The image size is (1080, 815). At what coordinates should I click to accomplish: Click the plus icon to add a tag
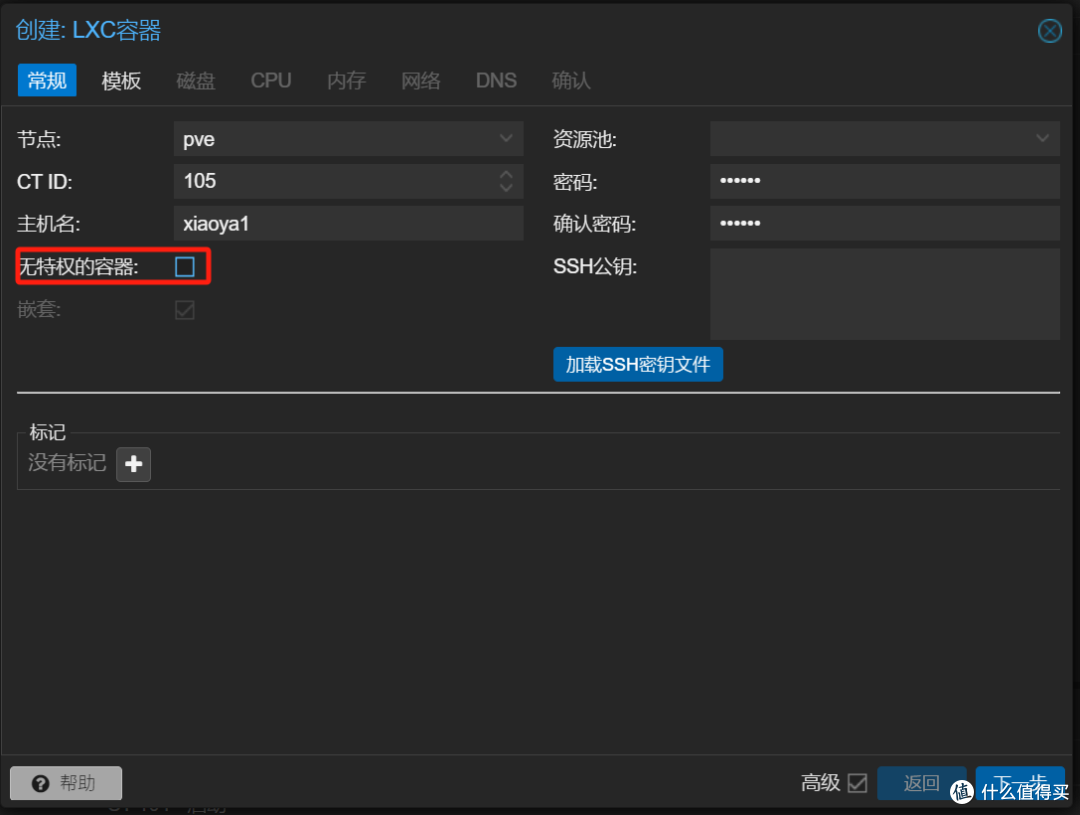(x=133, y=463)
